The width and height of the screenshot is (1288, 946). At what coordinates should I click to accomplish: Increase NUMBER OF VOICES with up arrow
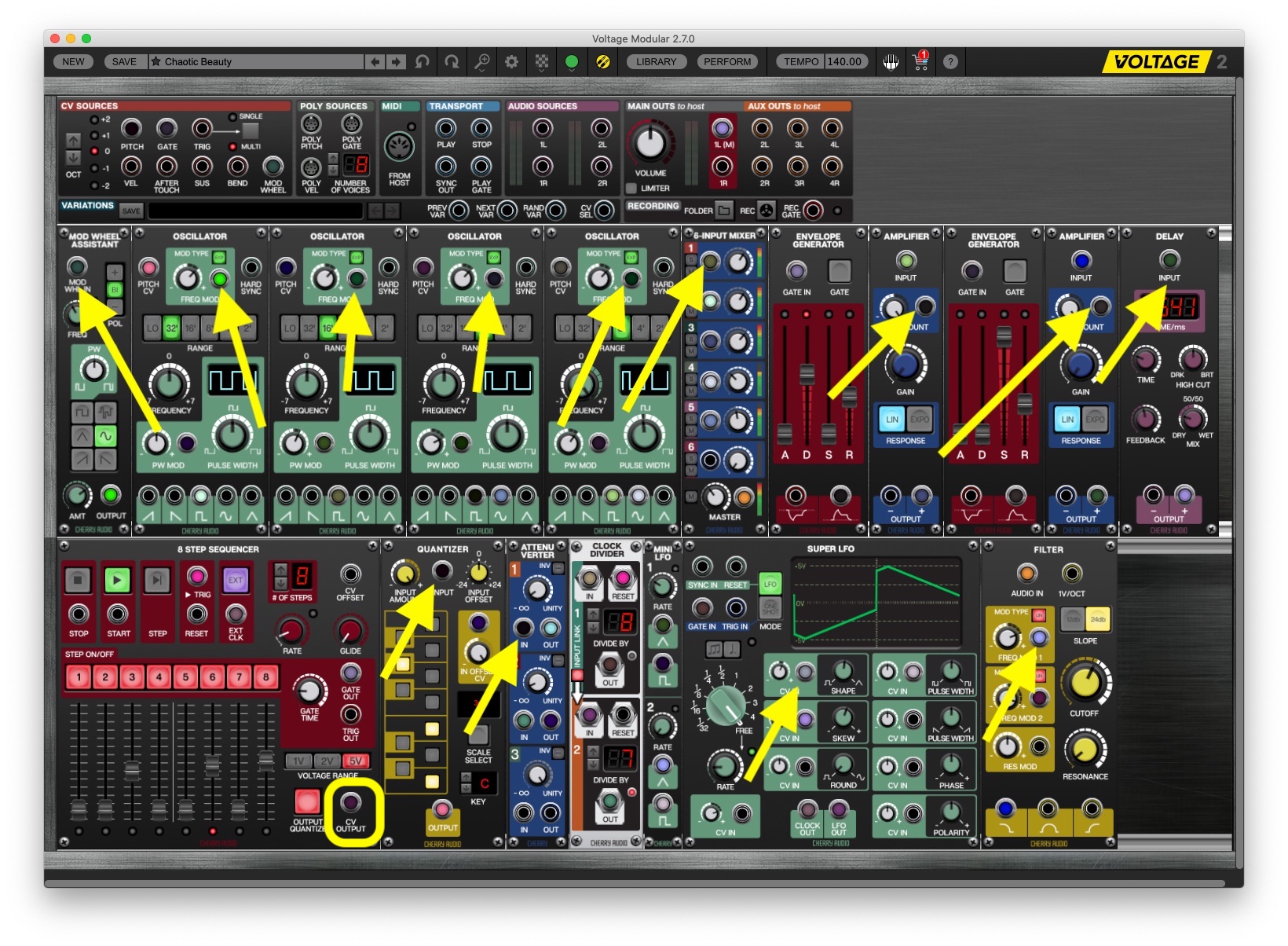point(333,159)
